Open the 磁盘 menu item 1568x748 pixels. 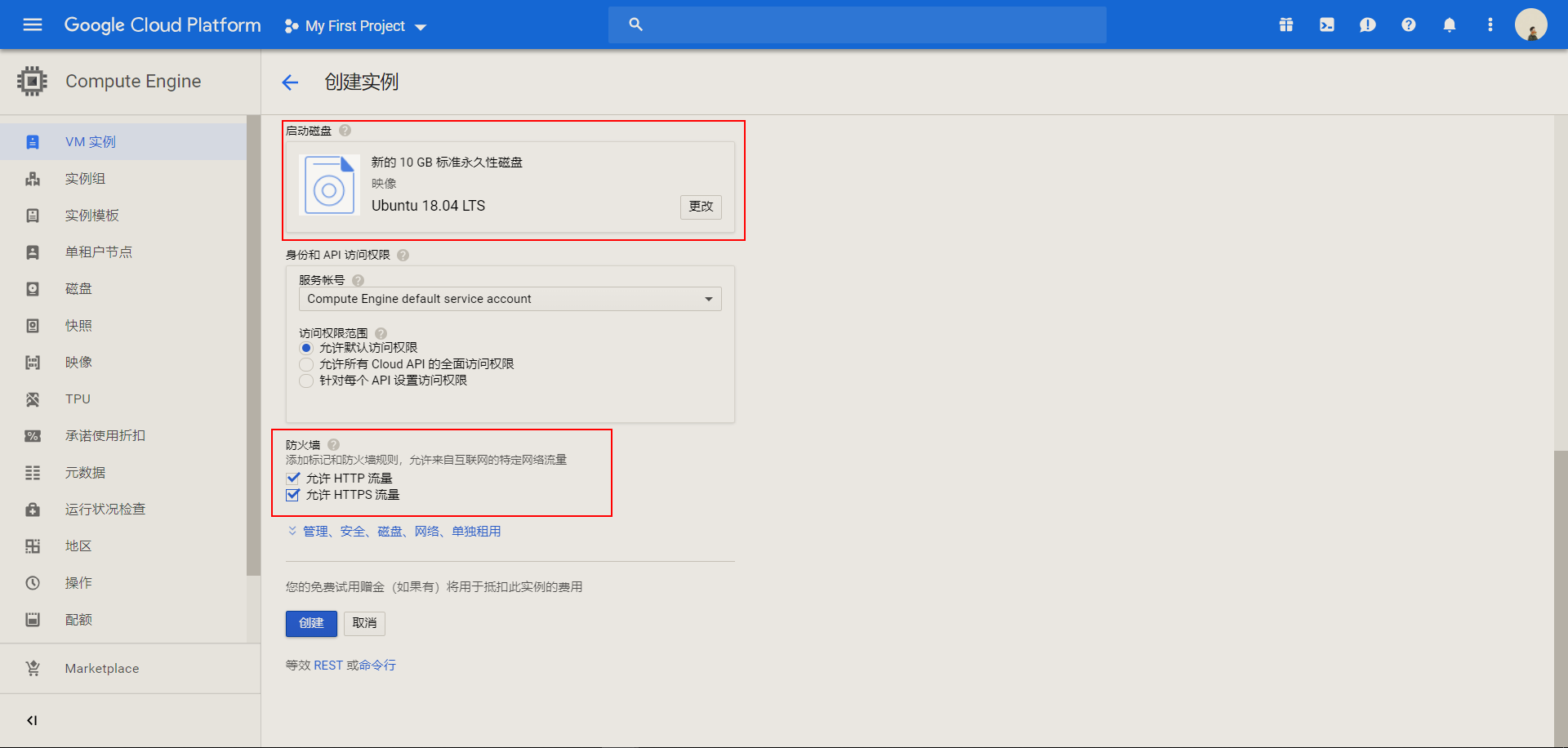(x=123, y=289)
